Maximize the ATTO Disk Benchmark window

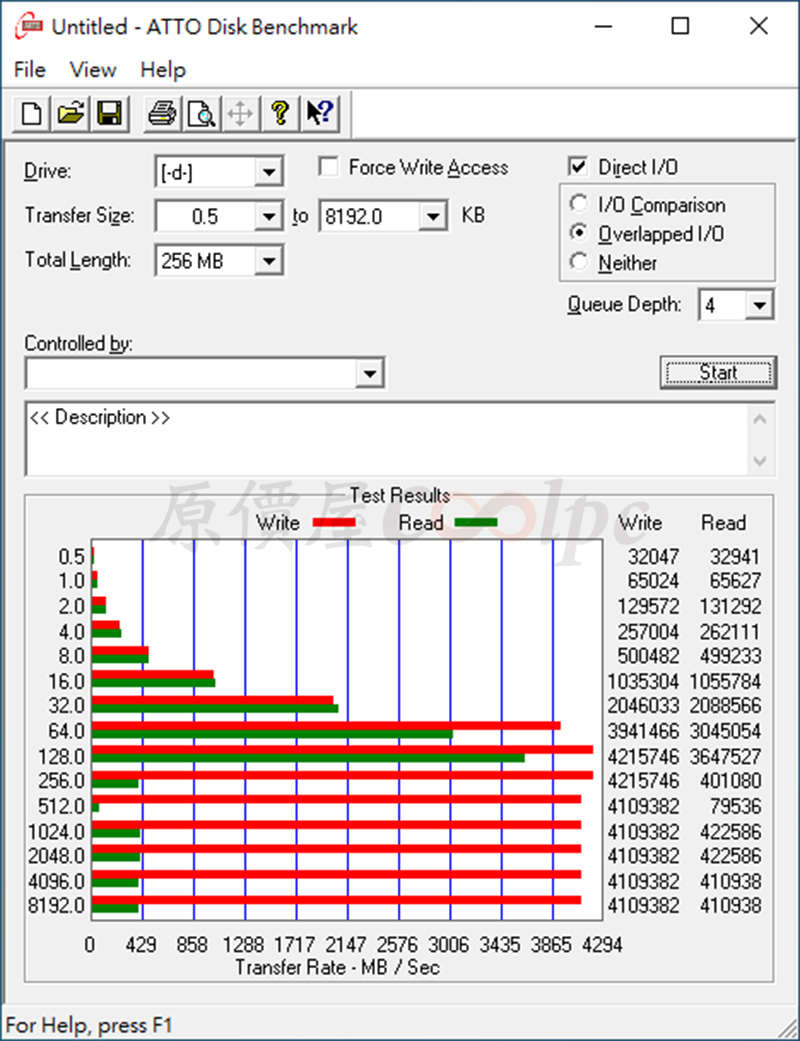coord(680,27)
